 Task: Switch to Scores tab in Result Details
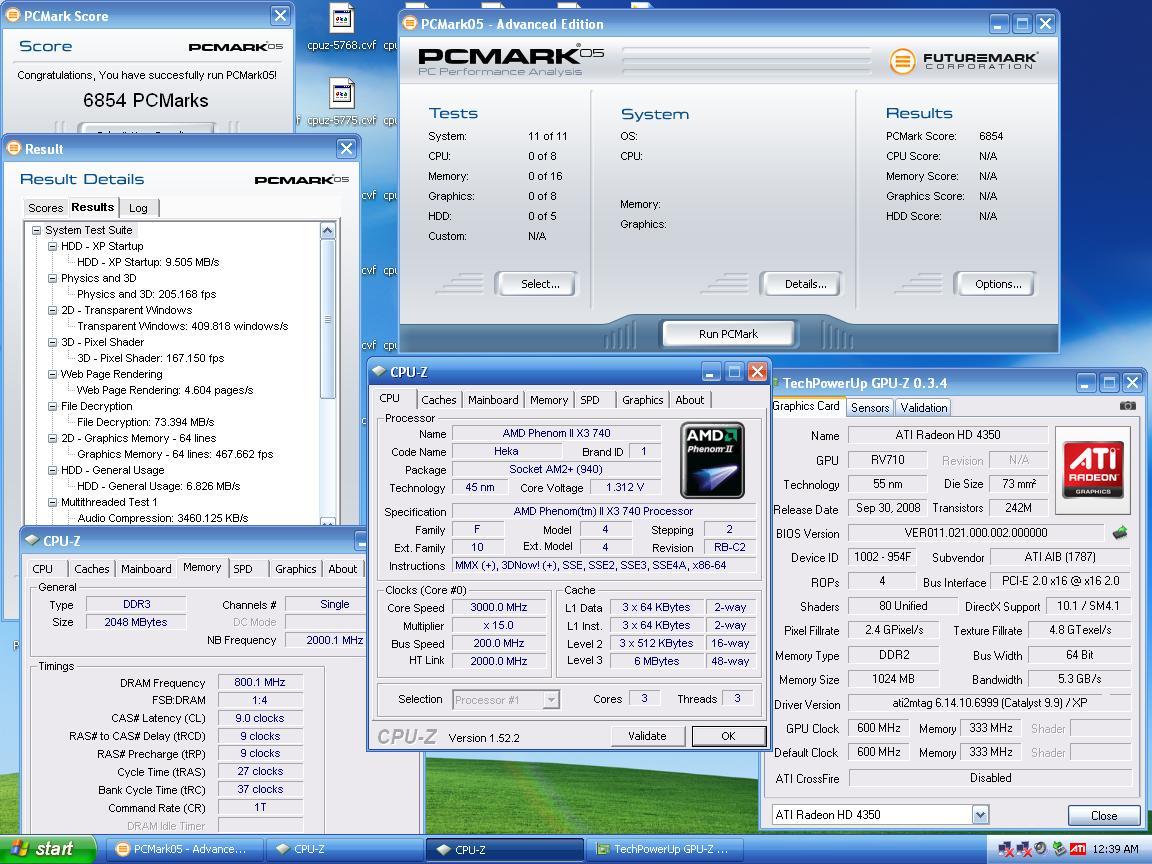pyautogui.click(x=46, y=208)
